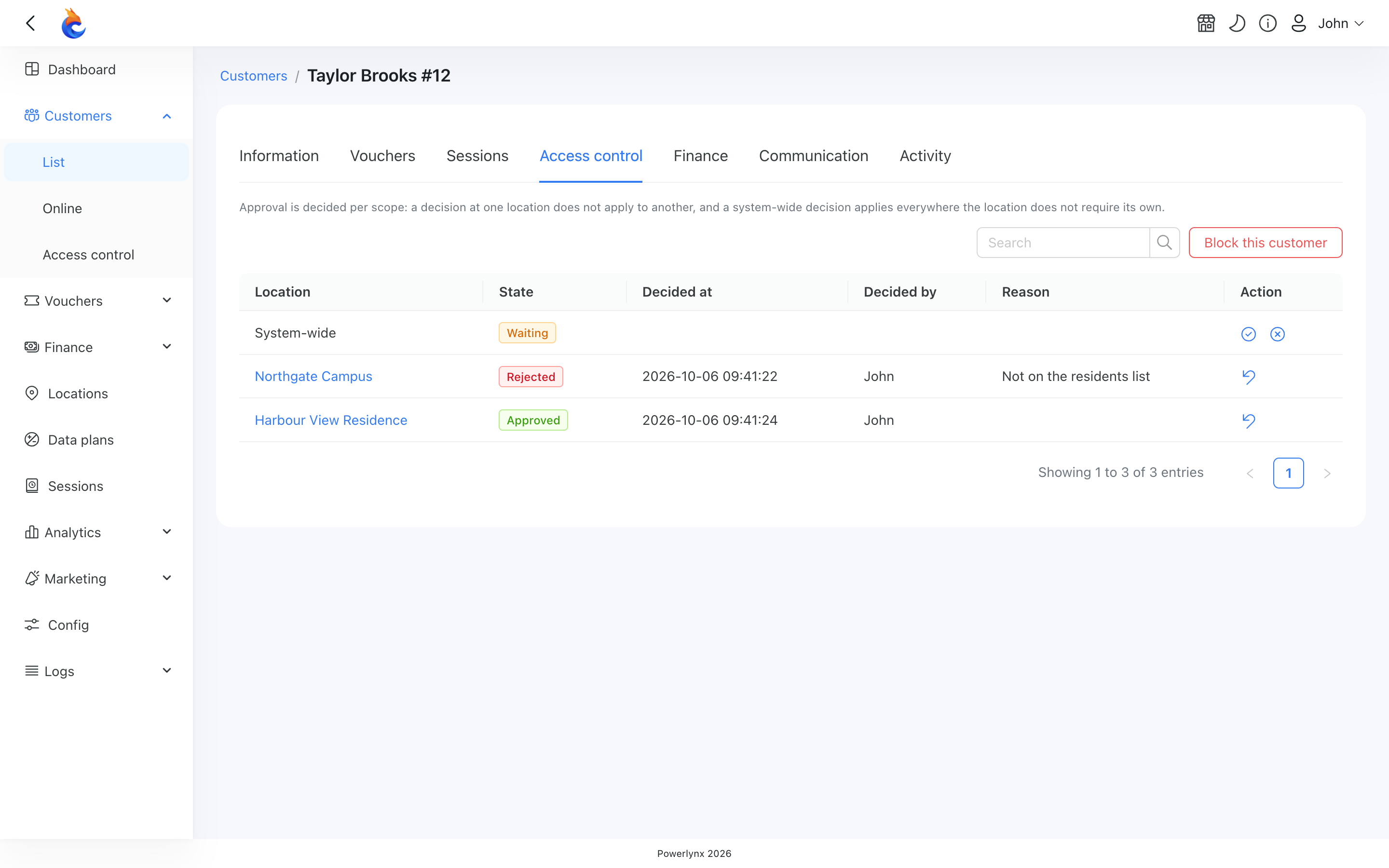The image size is (1389, 868).
Task: Click the Customers breadcrumb link
Action: click(x=254, y=76)
